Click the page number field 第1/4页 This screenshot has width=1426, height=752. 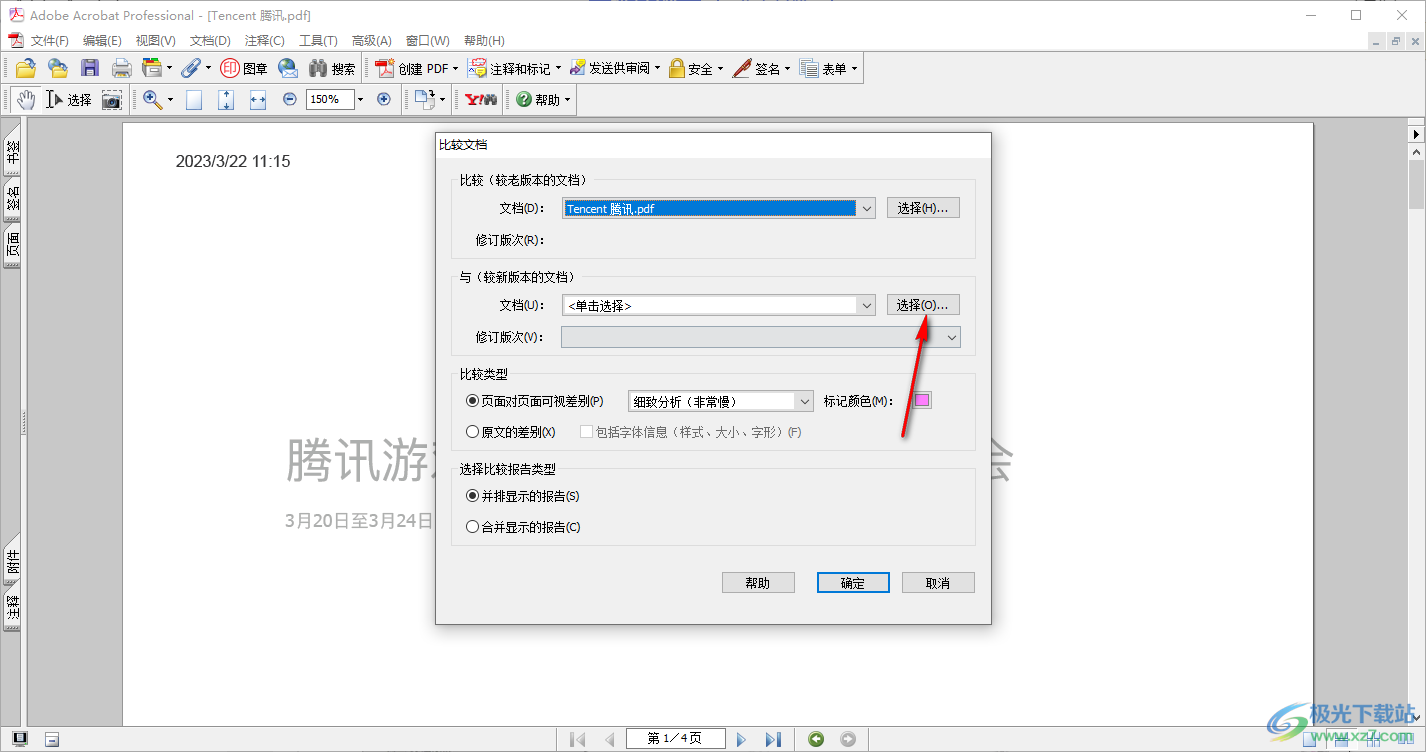[675, 739]
